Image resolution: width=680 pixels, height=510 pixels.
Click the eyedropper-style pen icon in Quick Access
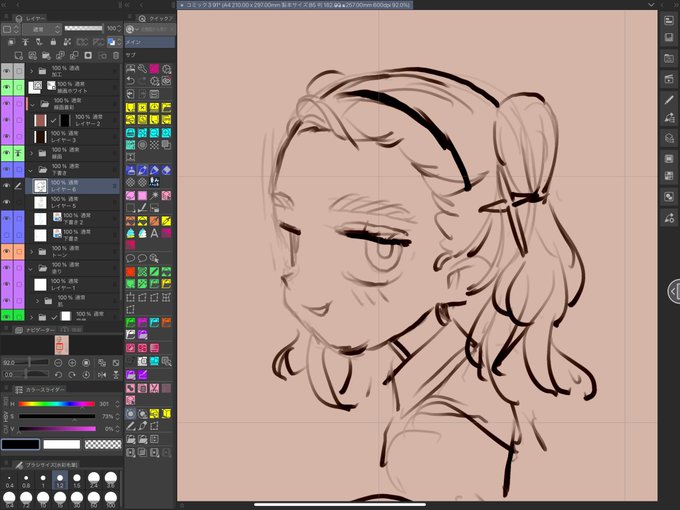[x=142, y=426]
